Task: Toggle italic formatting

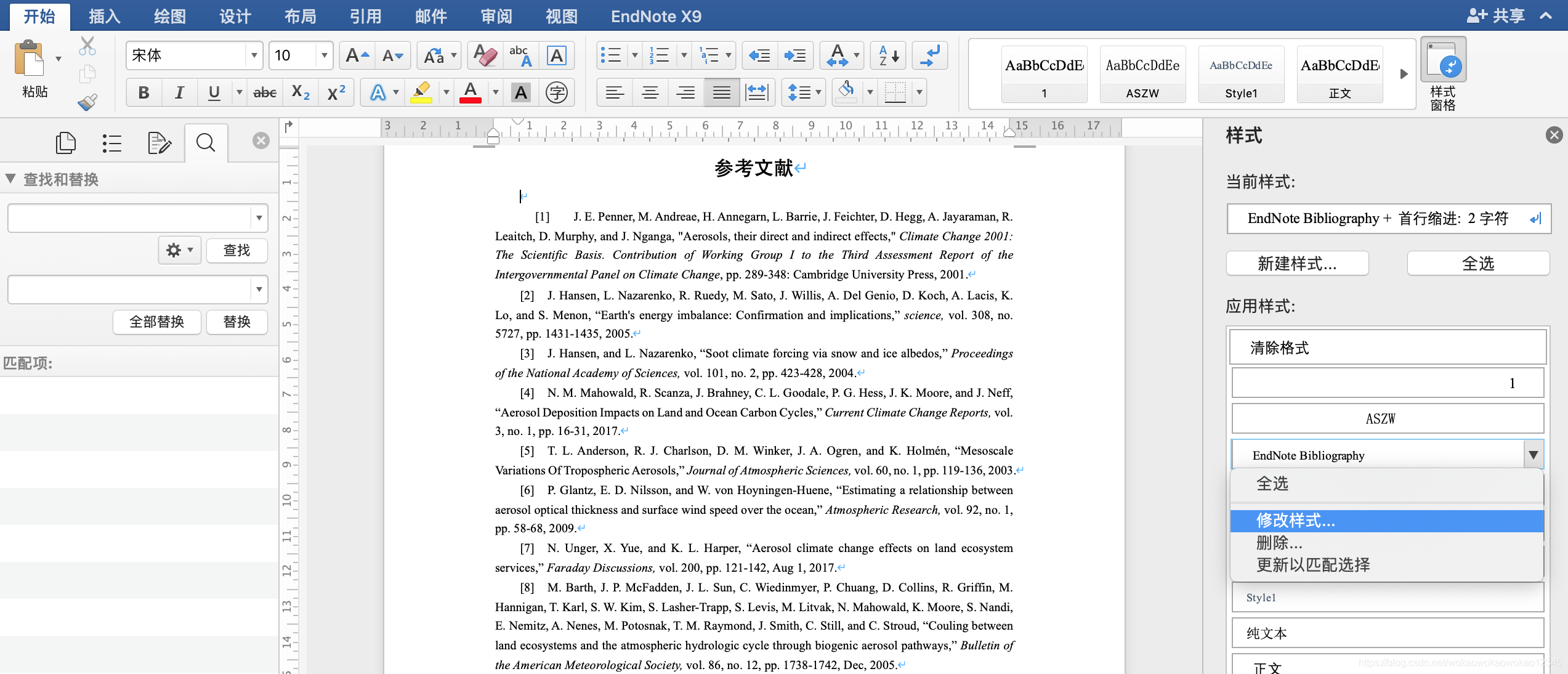Action: tap(179, 93)
